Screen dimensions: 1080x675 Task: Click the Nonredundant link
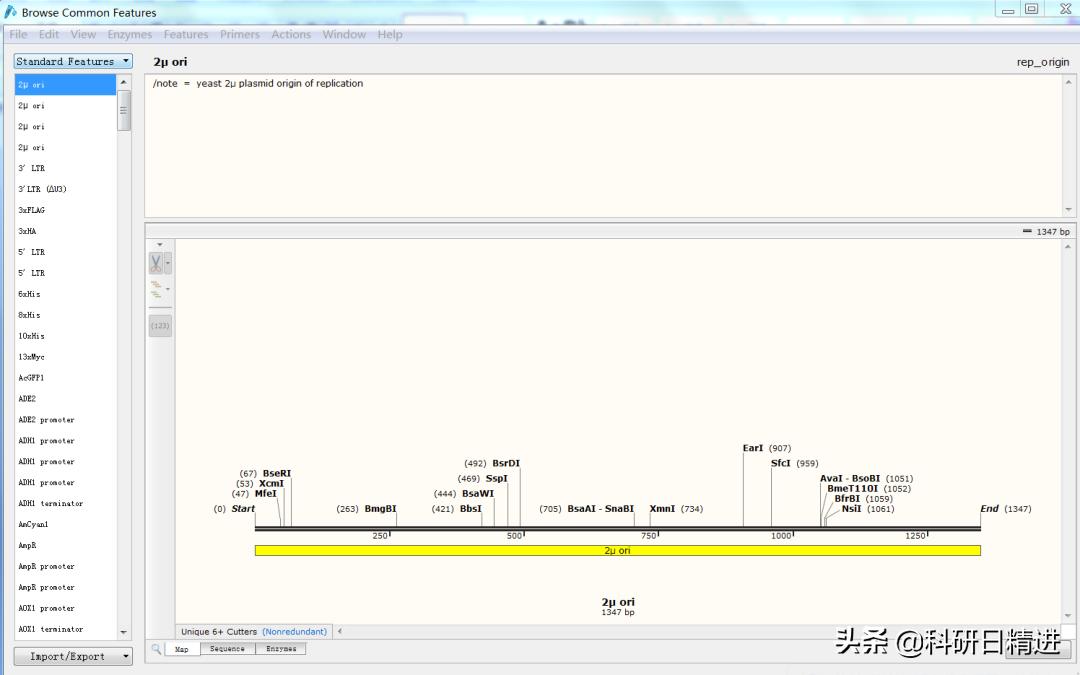[x=294, y=631]
